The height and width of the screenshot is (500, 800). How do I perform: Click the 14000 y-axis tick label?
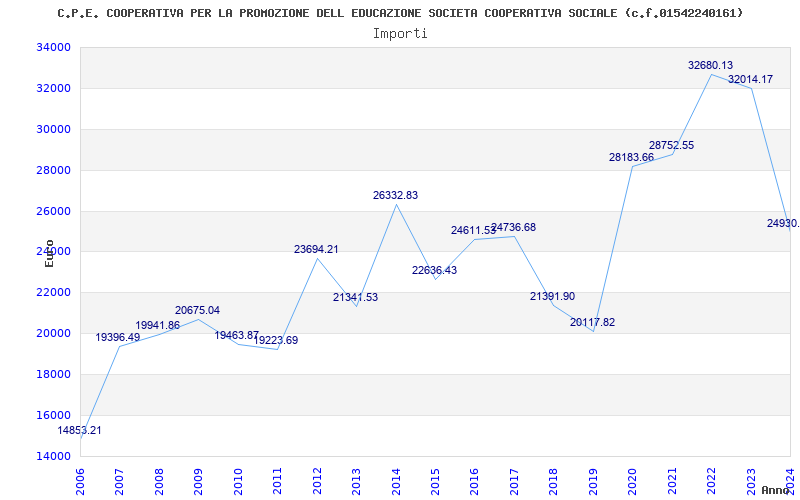[x=53, y=456]
